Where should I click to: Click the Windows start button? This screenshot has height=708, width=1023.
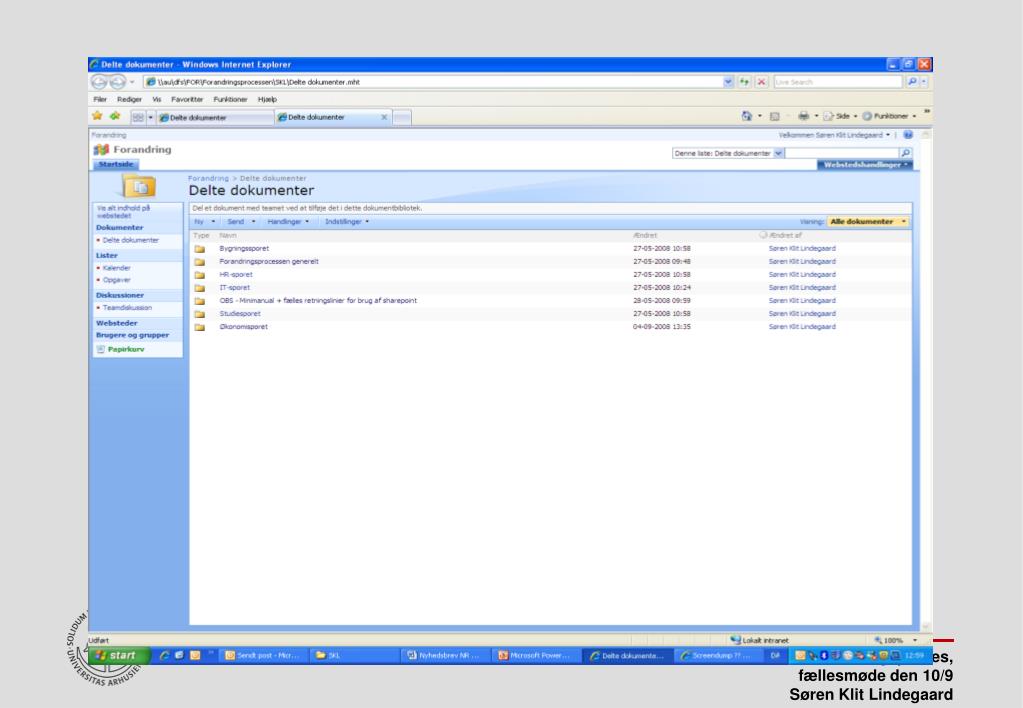[x=119, y=655]
